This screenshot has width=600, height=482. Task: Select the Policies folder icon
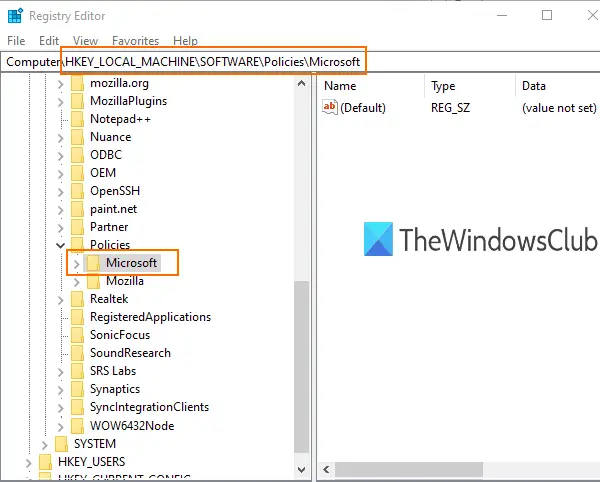[77, 244]
